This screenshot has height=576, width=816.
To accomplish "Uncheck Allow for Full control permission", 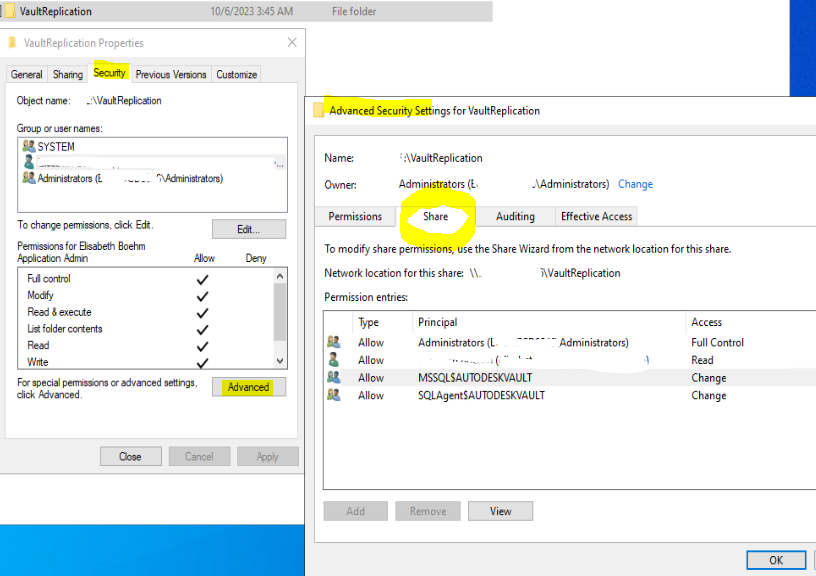I will pyautogui.click(x=203, y=280).
